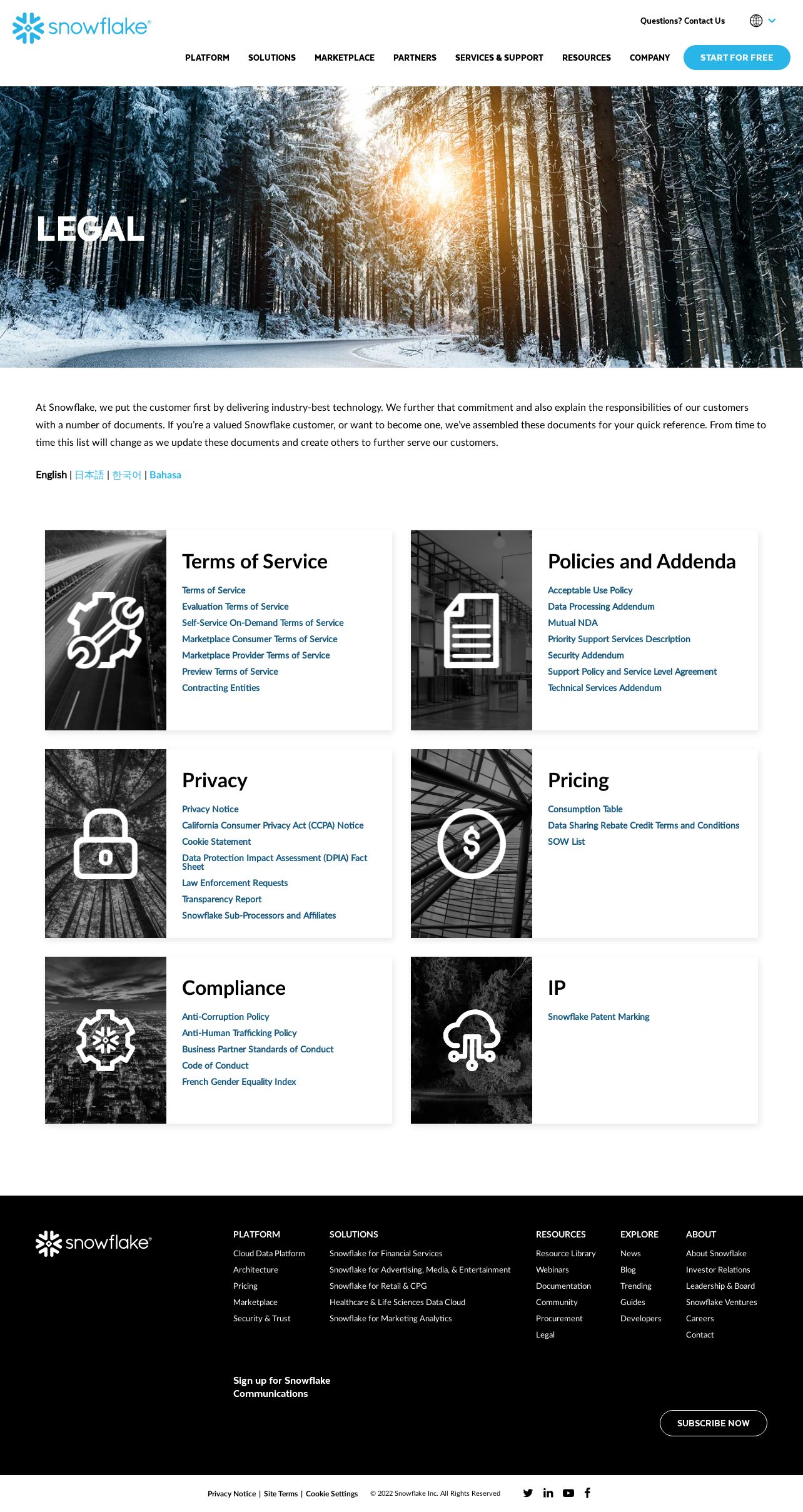The height and width of the screenshot is (1512, 803).
Task: Open the Platform navigation menu
Action: coord(207,58)
